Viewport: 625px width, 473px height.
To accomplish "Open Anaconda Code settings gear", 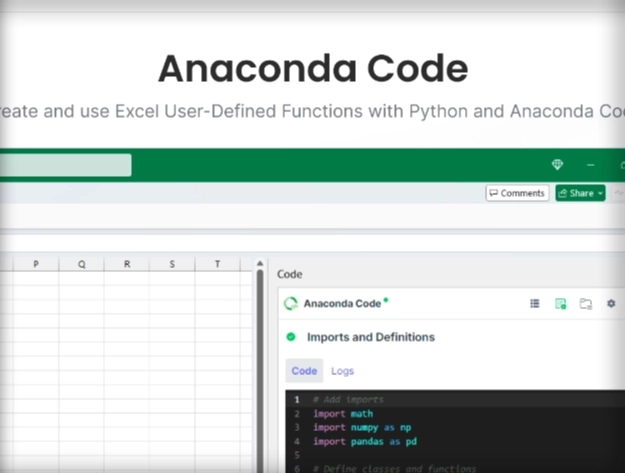I will (611, 304).
